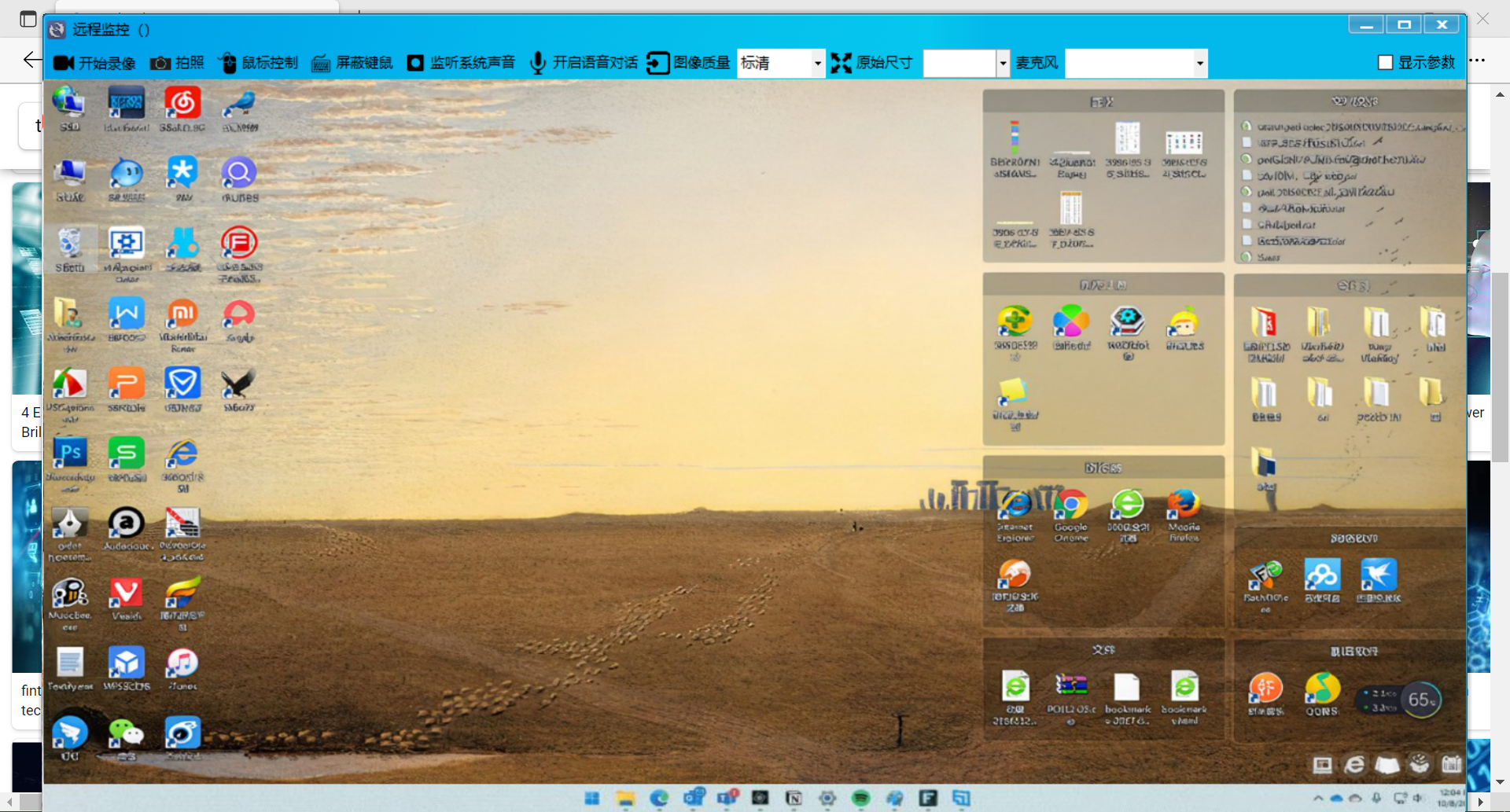The height and width of the screenshot is (812, 1510).
Task: Take a snapshot using 拍照 camera icon
Action: tap(177, 63)
